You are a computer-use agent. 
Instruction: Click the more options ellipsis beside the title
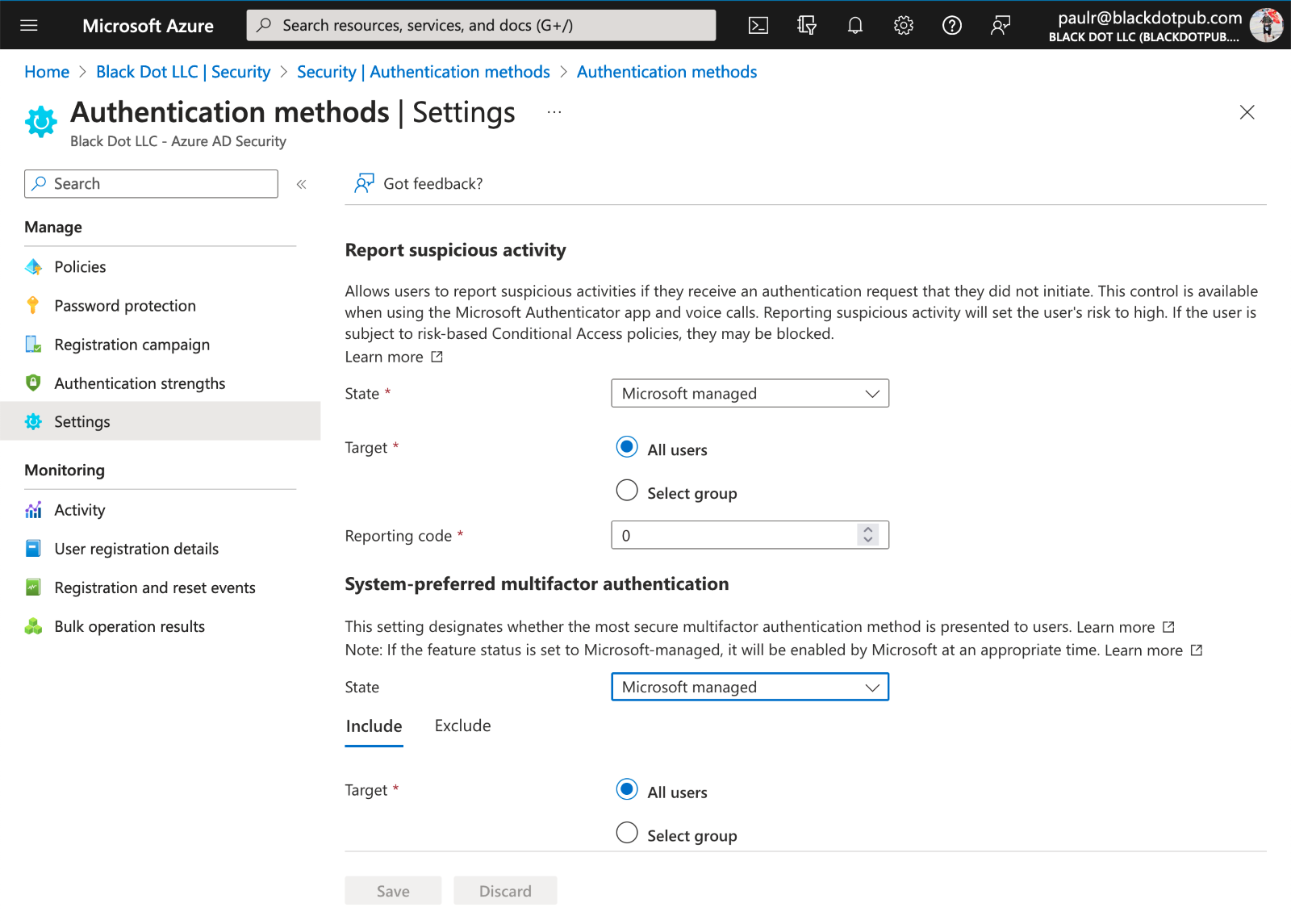(x=554, y=113)
